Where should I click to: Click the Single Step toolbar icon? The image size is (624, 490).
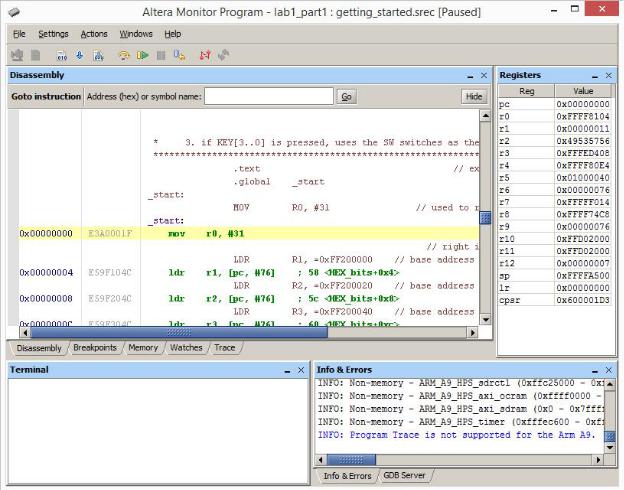pyautogui.click(x=124, y=55)
